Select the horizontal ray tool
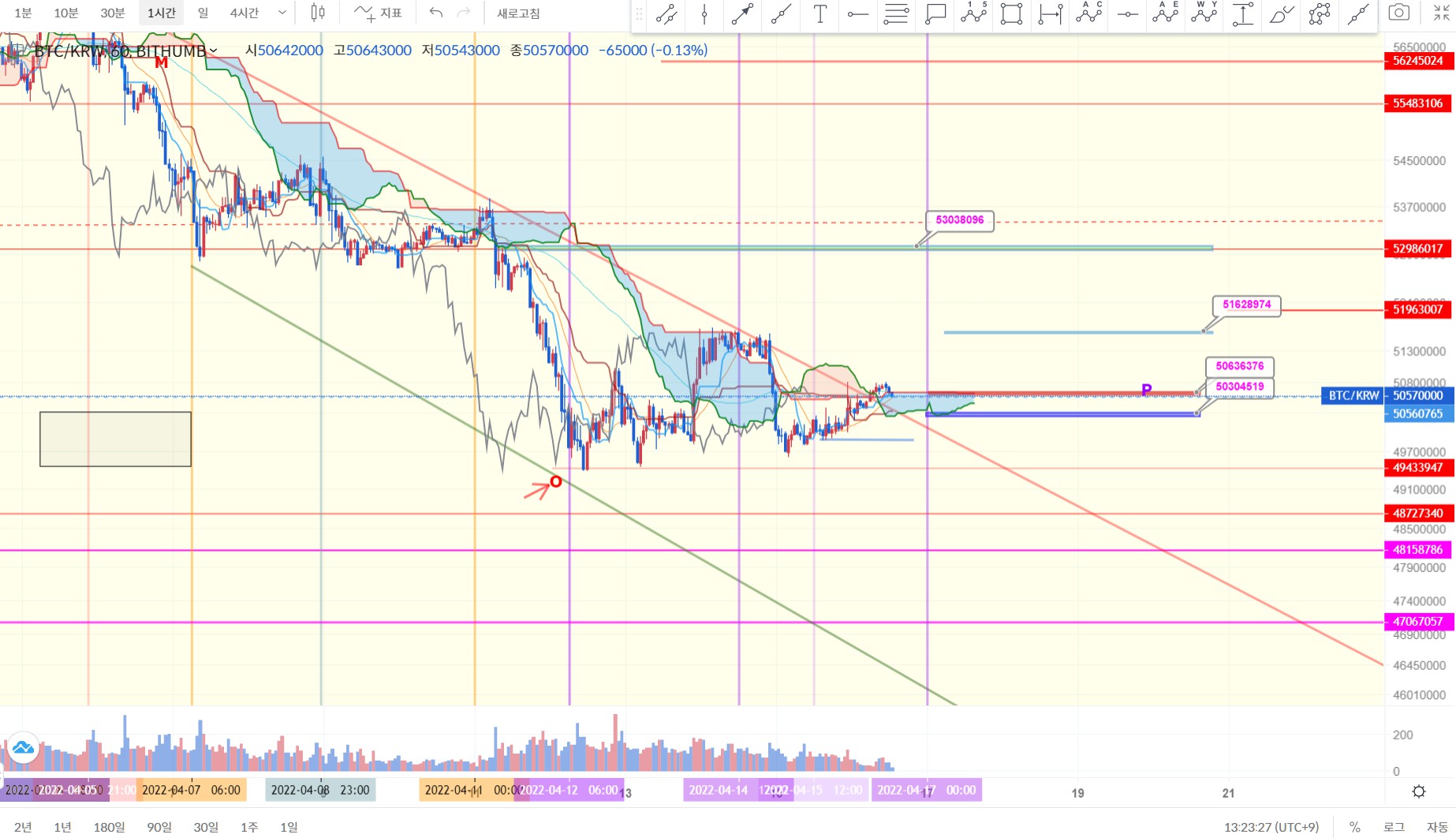 point(858,13)
